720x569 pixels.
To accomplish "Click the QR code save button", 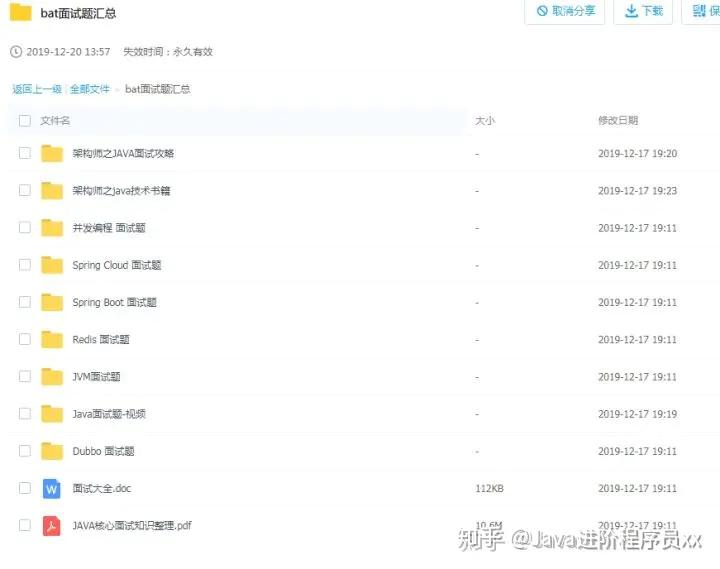I will coord(703,11).
